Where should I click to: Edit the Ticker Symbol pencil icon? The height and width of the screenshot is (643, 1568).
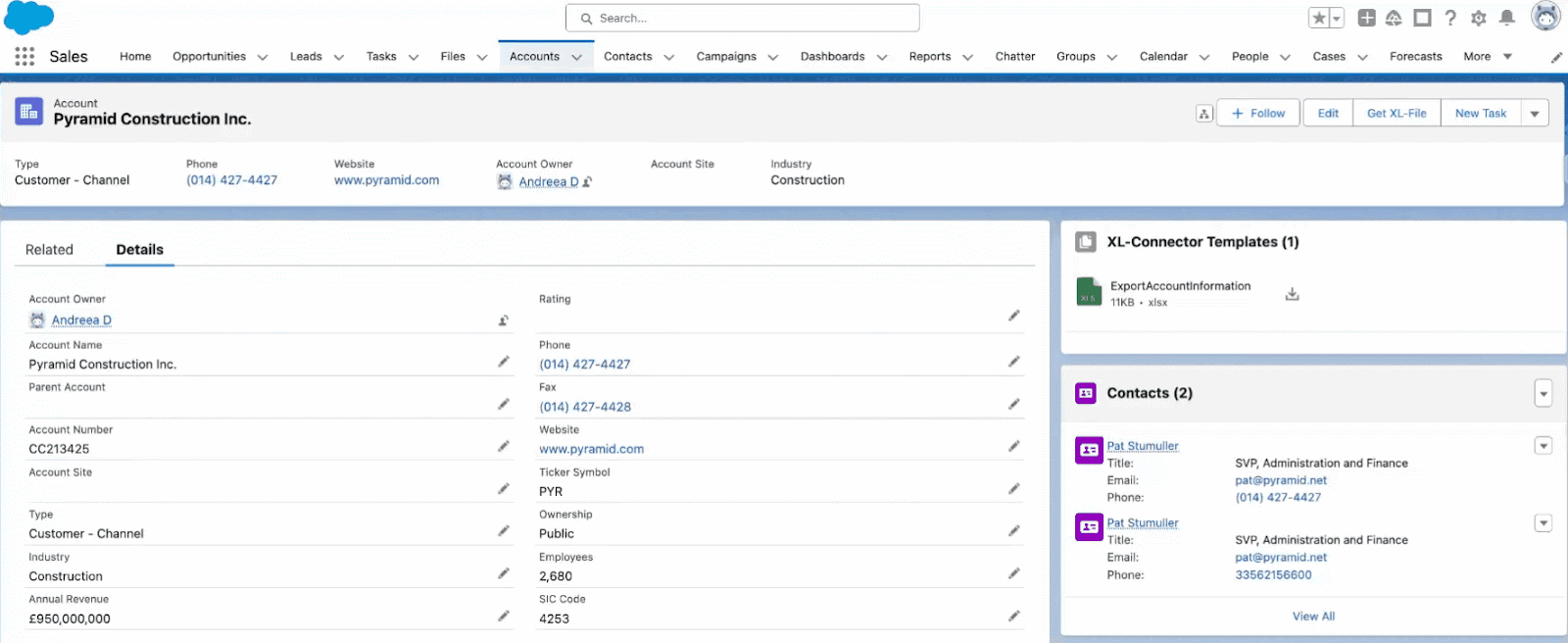[1014, 488]
